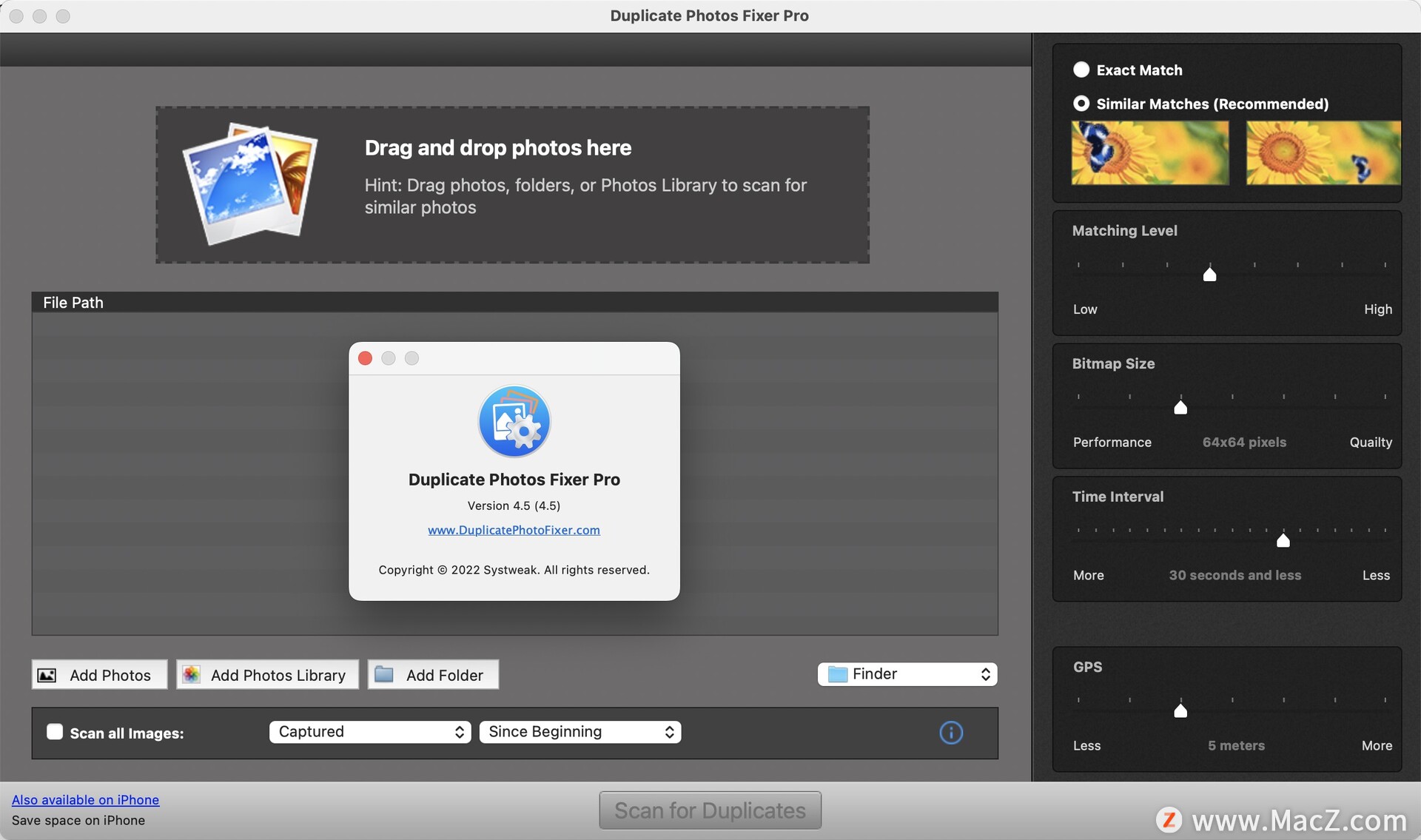Open the Also available on iPhone link
Screen dimensions: 1421x840
(x=85, y=800)
